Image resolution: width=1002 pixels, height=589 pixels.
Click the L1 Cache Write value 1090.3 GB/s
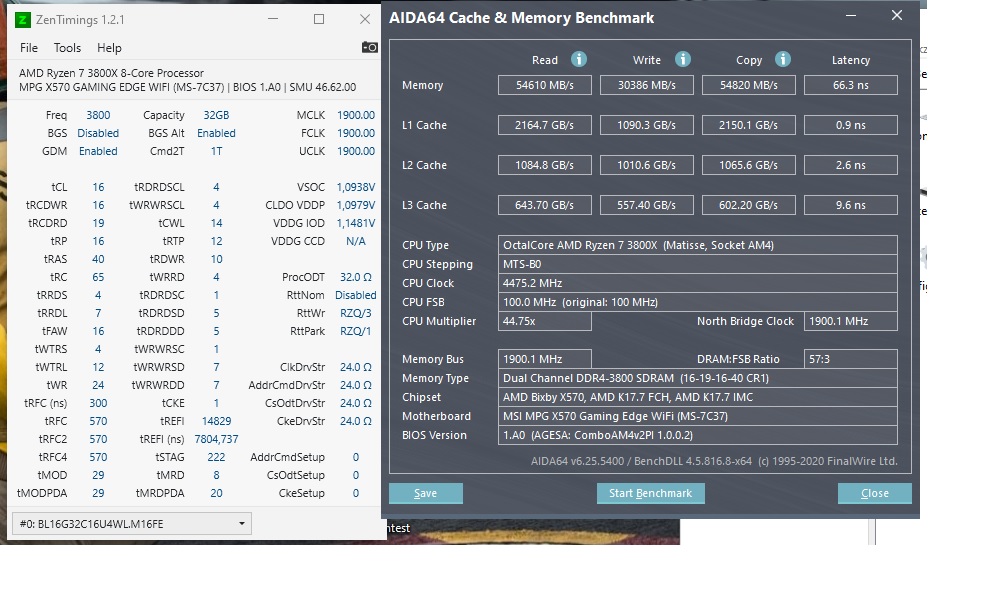647,125
